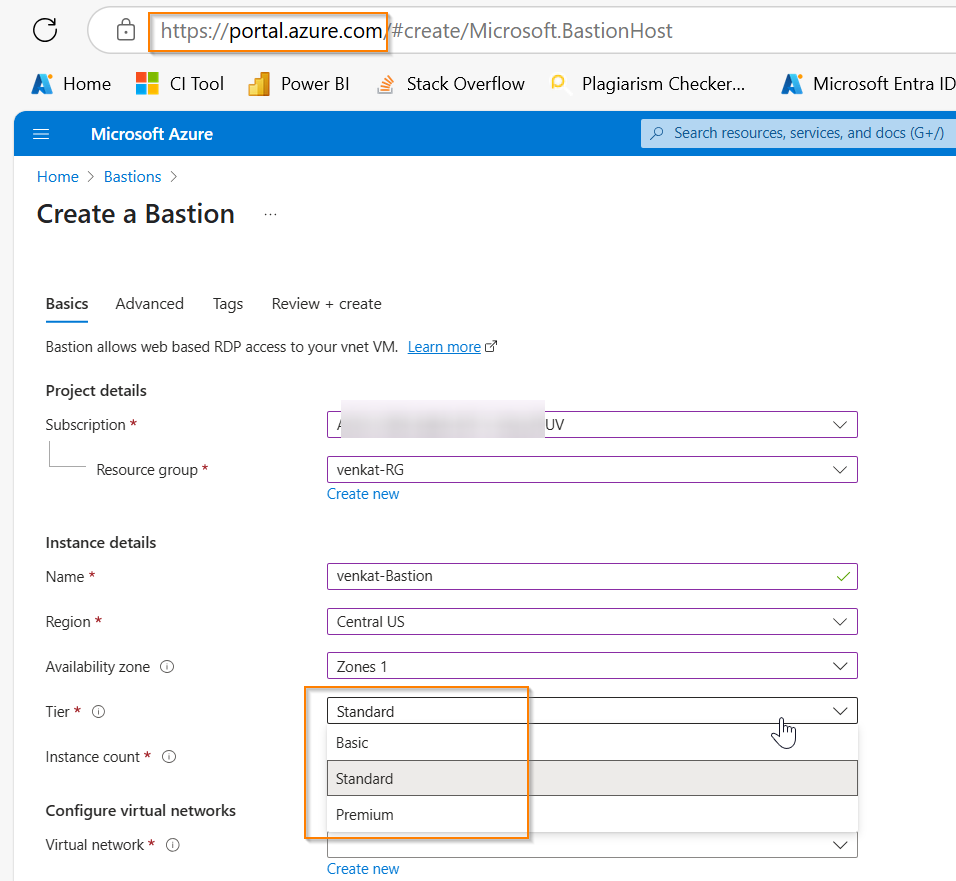
Task: Select the Basic tier option
Action: pos(592,743)
